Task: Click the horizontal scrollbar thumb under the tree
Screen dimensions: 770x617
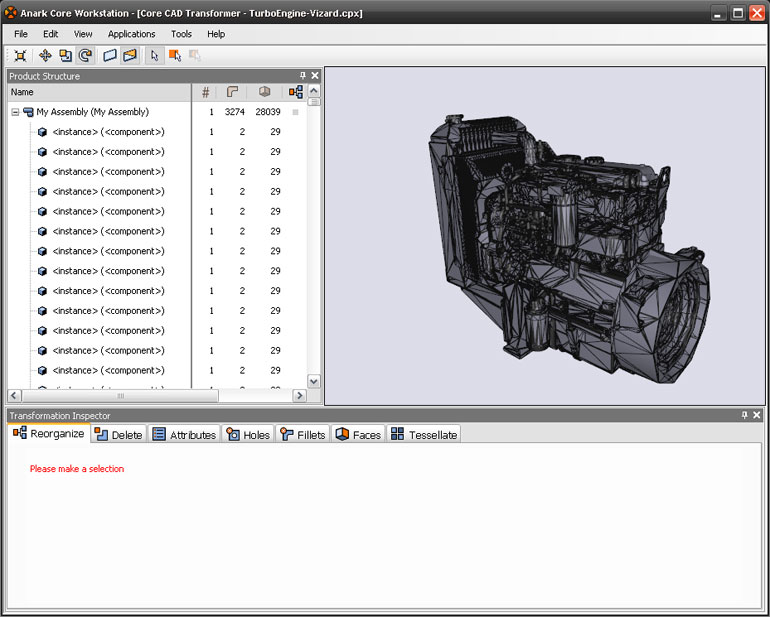Action: point(120,395)
